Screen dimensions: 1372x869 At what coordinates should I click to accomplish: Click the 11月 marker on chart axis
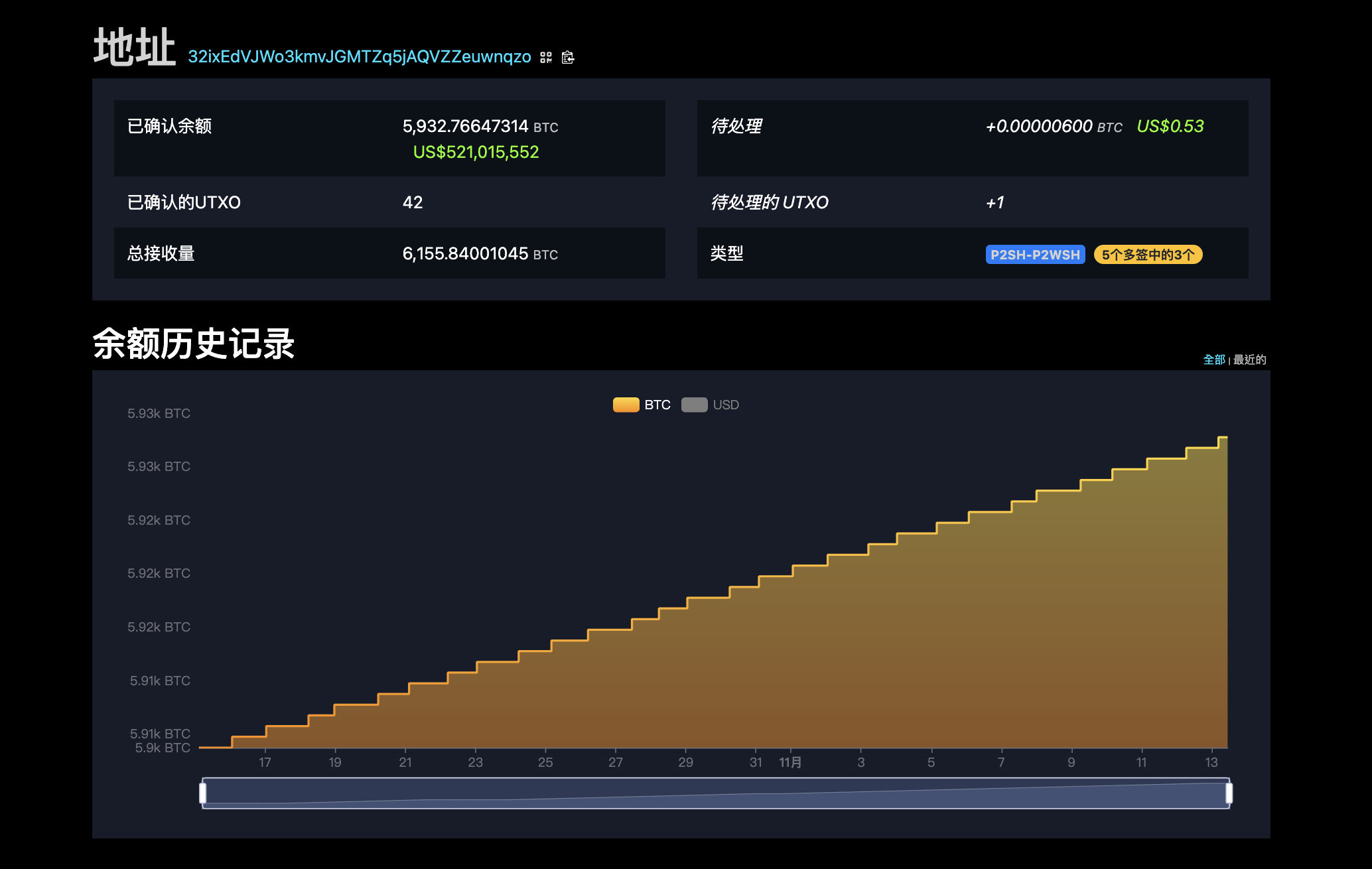[790, 762]
